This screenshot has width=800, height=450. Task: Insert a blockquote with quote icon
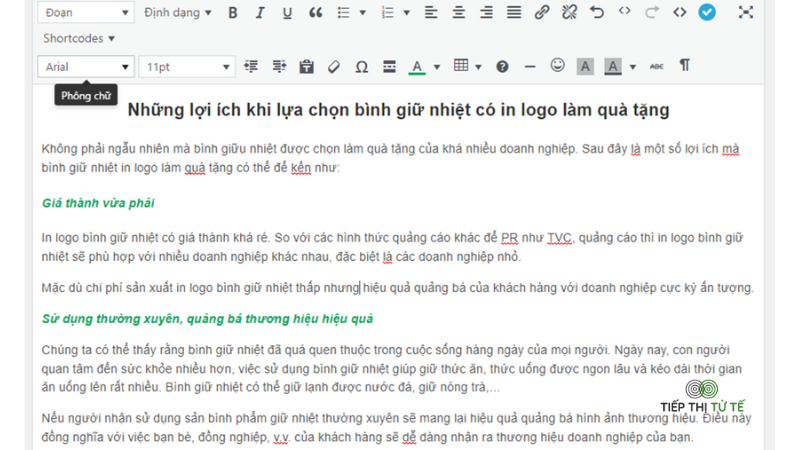pos(315,12)
